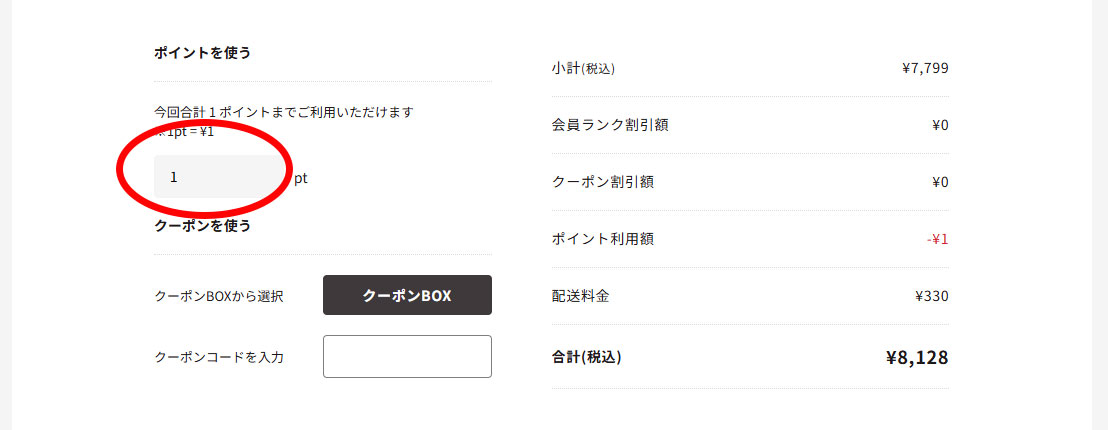Click the 配送料金 label

pos(580,296)
